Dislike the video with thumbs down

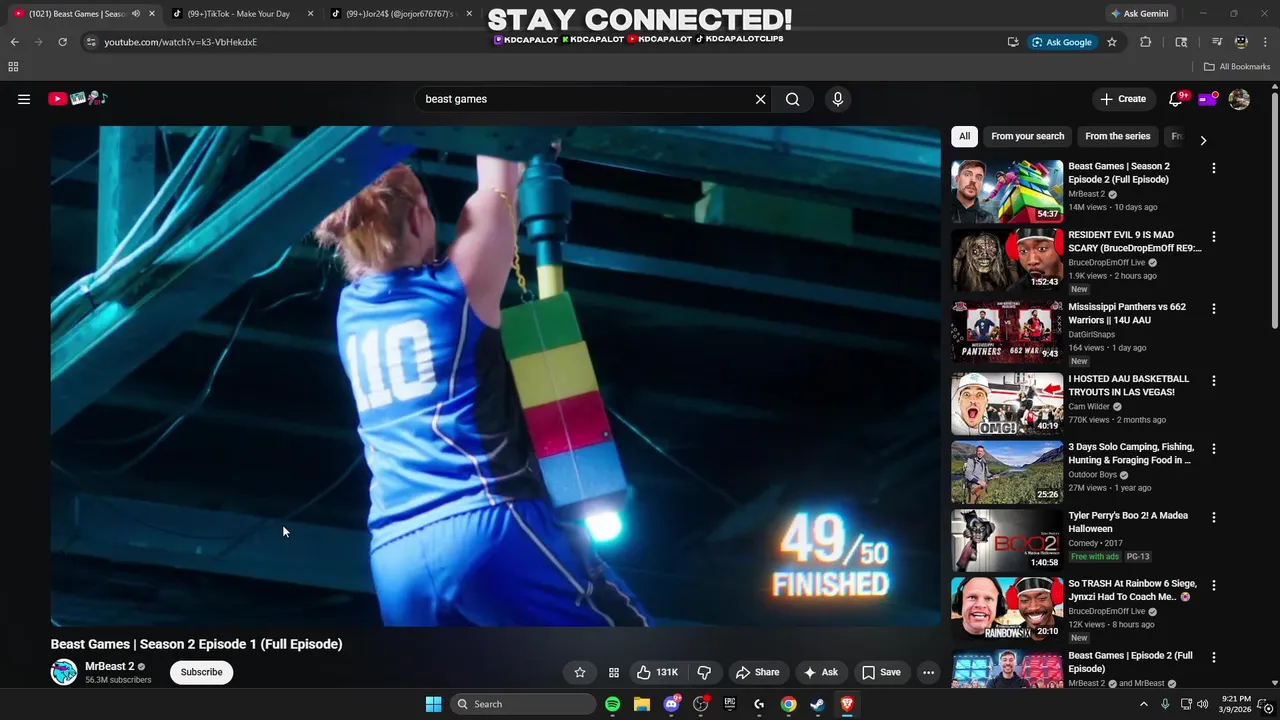tap(704, 672)
